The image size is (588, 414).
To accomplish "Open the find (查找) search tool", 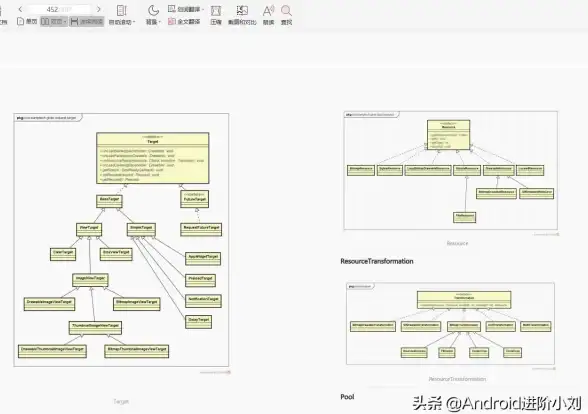I will [286, 15].
